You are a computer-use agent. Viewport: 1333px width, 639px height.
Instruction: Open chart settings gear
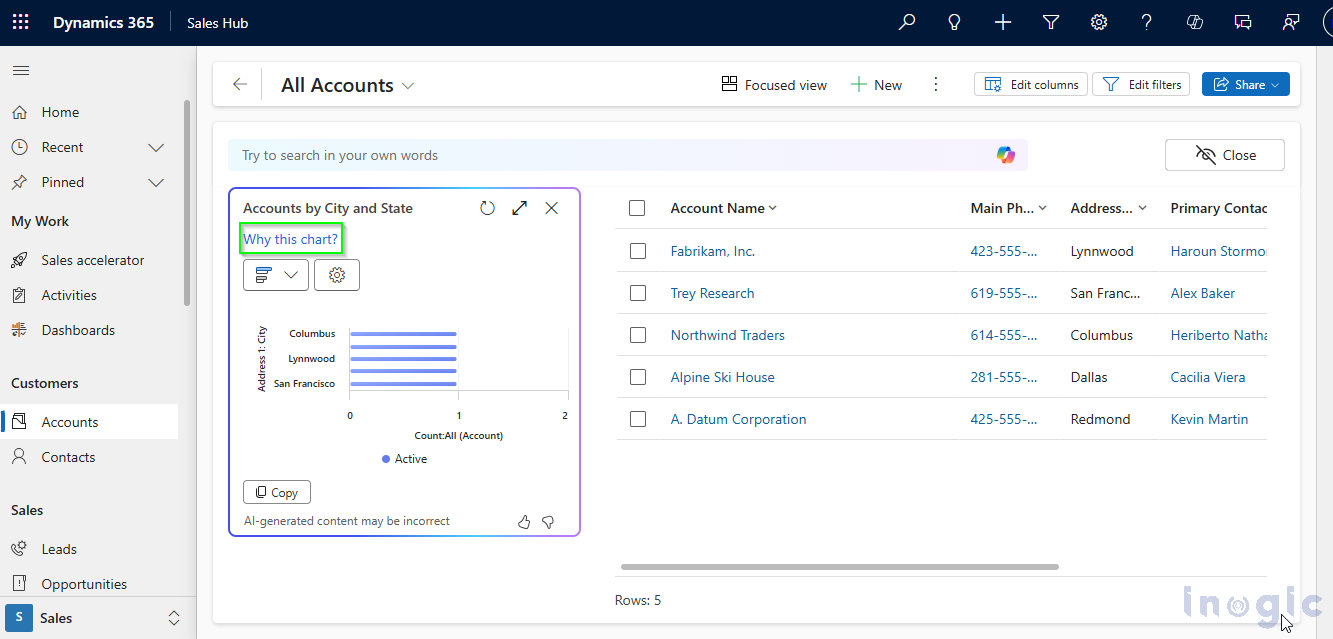(337, 275)
